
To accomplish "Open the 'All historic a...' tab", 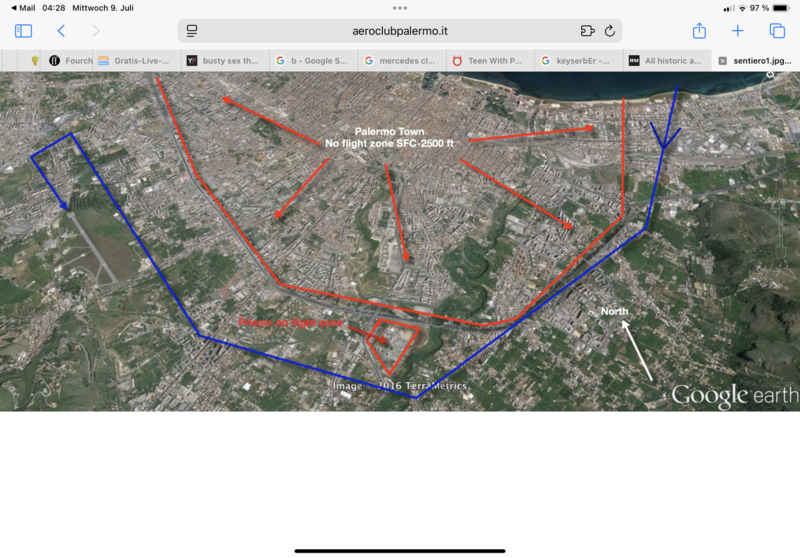I will [665, 60].
